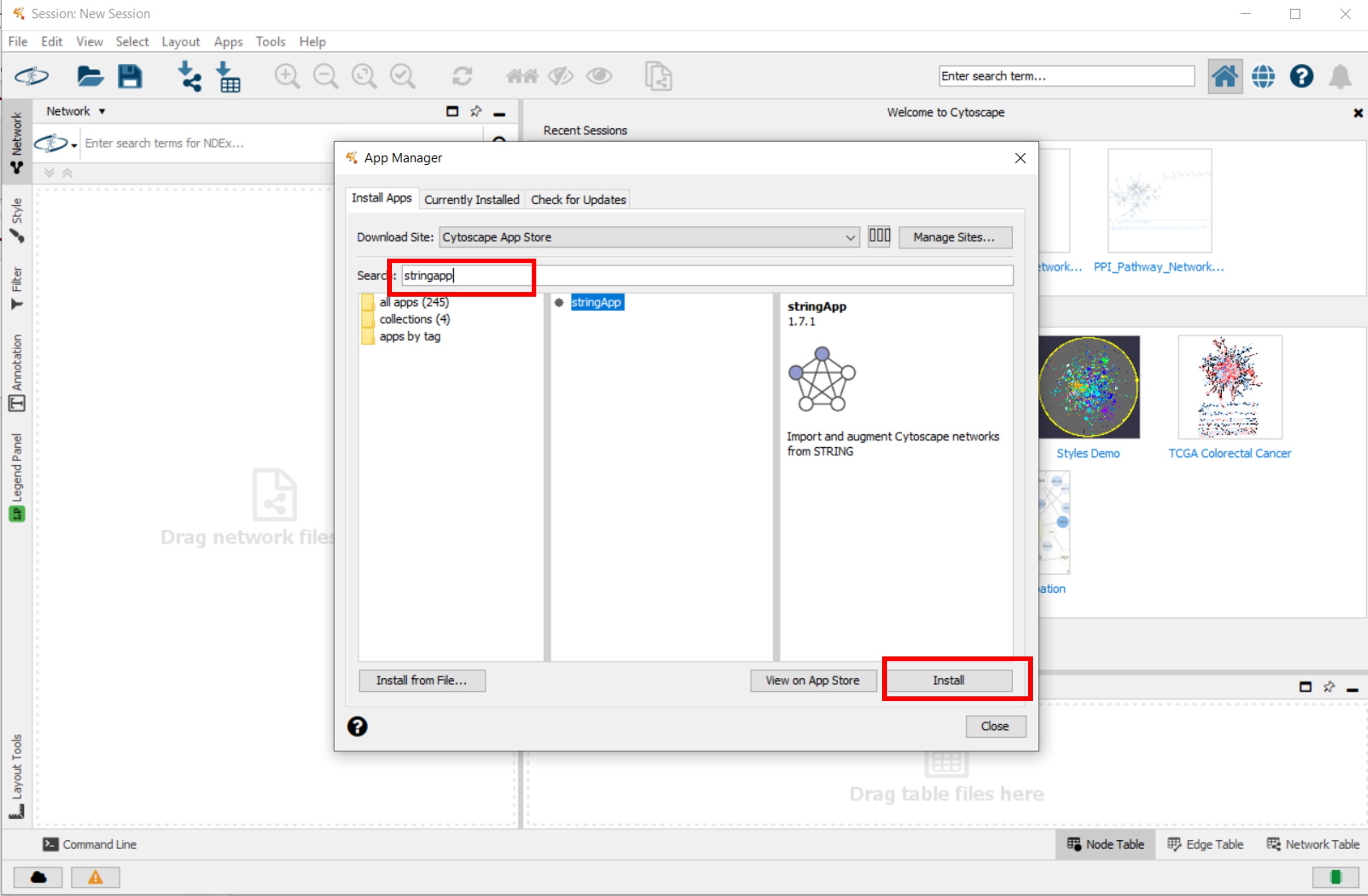Toggle the stringApp selection radio button
1368x896 pixels.
pos(562,302)
